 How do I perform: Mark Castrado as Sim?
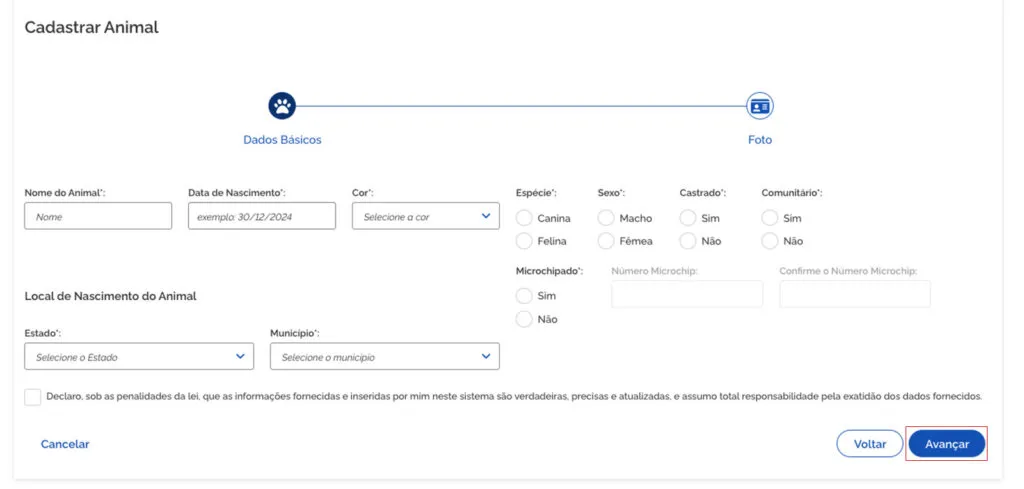688,218
